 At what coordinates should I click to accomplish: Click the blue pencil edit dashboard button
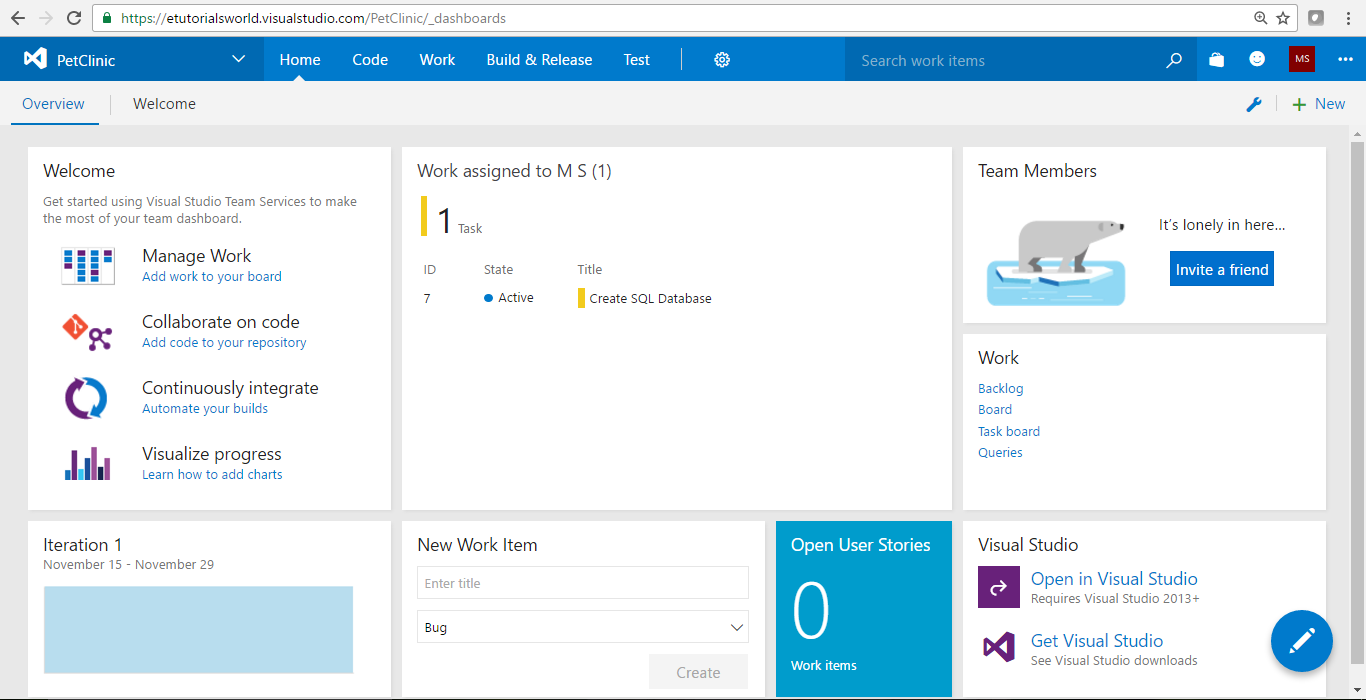click(1302, 641)
